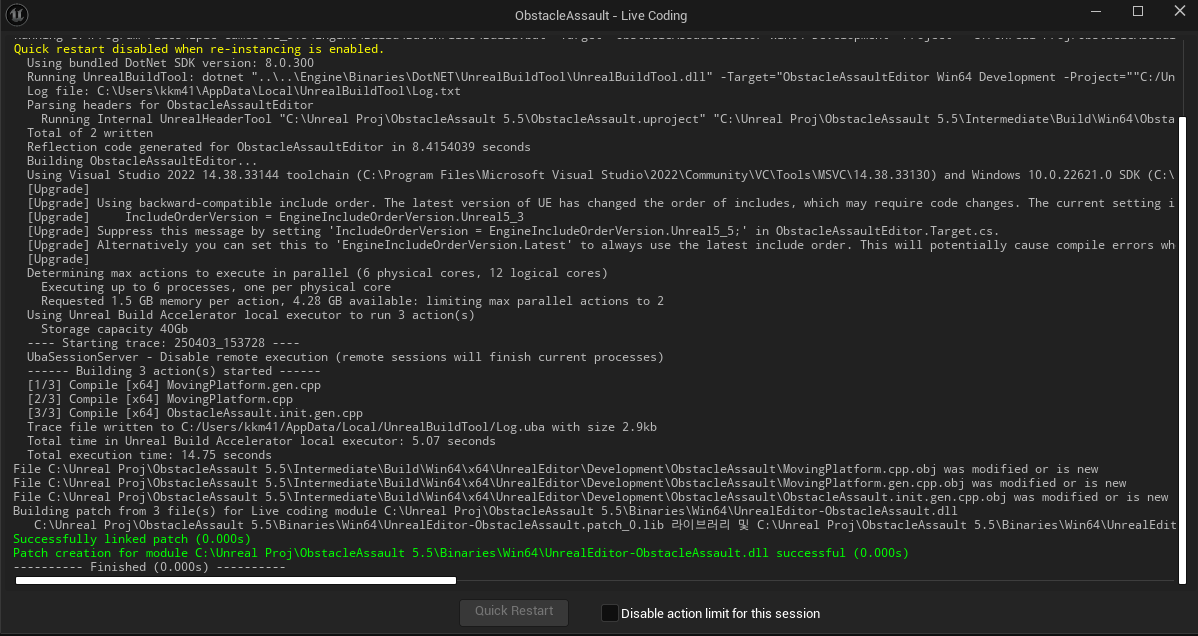
Task: Click the 'Log file:' path line
Action: tap(244, 91)
